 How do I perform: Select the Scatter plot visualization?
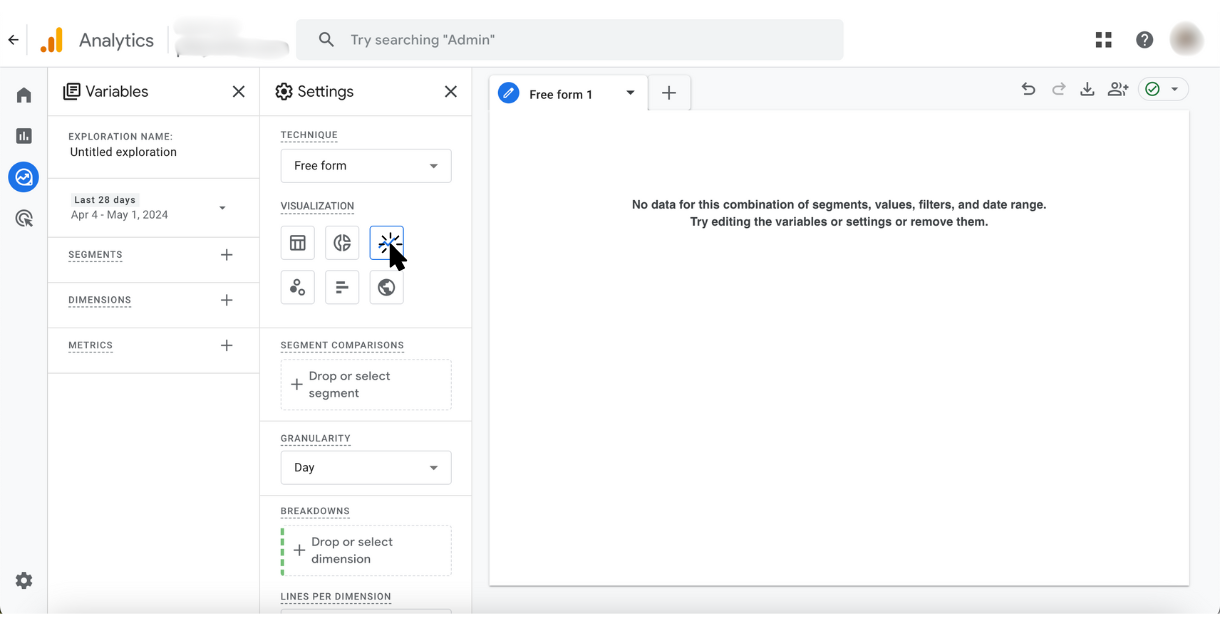(298, 288)
